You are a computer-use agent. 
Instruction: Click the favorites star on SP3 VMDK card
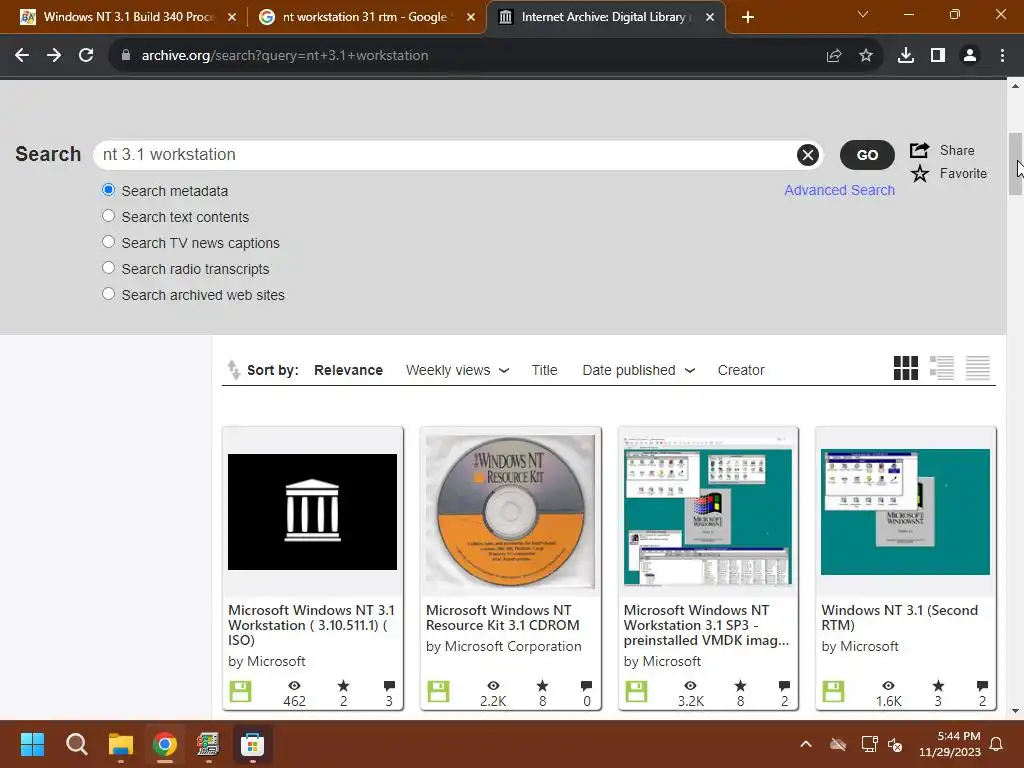pyautogui.click(x=740, y=686)
